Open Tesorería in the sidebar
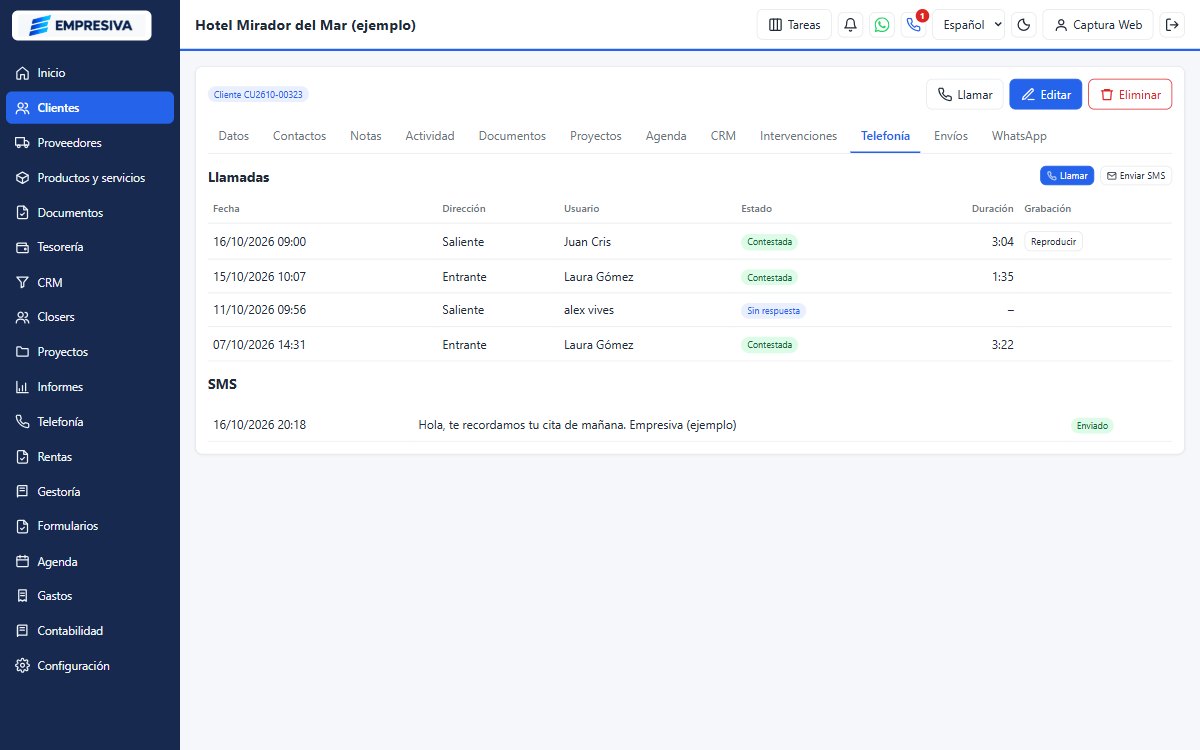Screen dimensions: 1200x750 point(90,247)
